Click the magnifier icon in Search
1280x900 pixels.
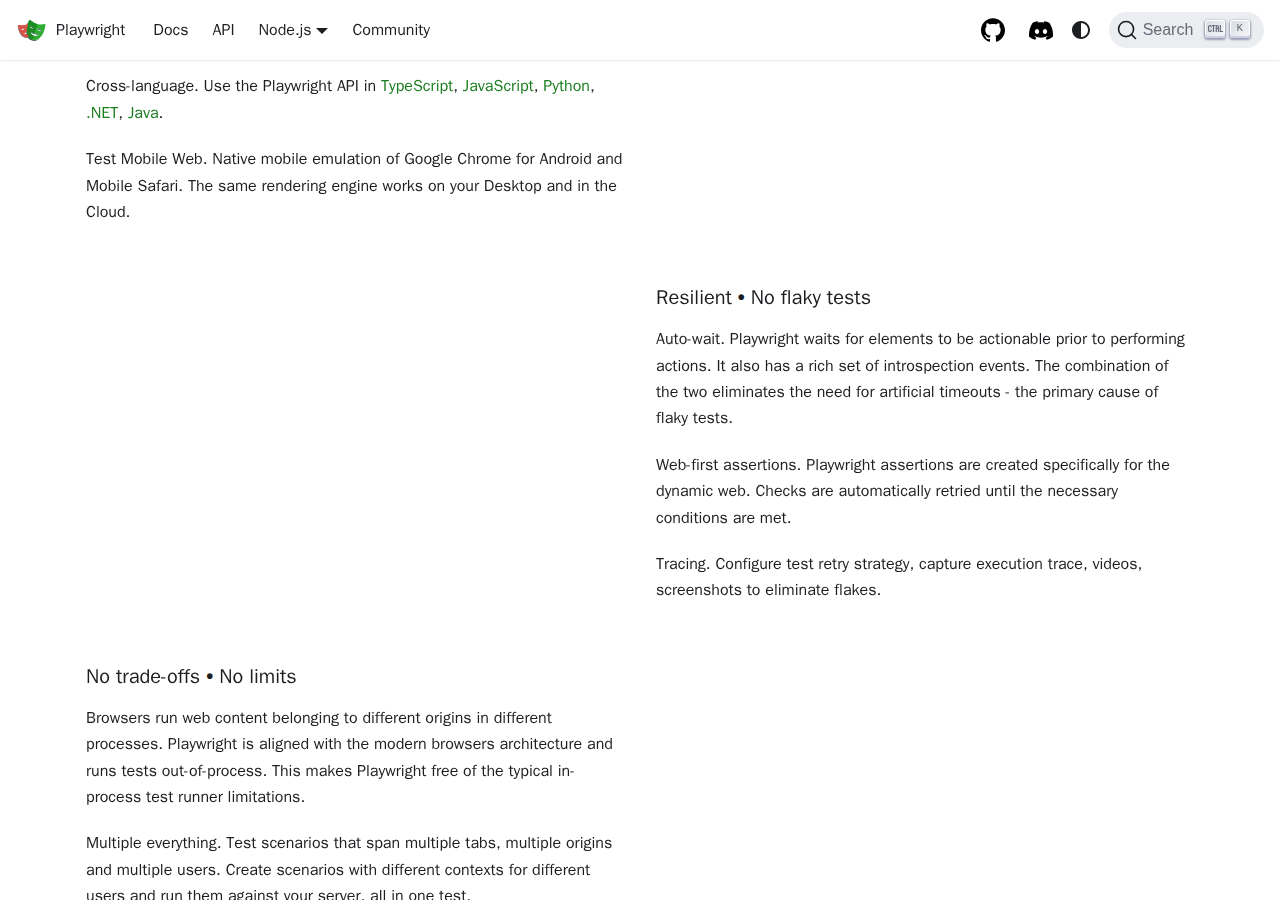pos(1127,30)
